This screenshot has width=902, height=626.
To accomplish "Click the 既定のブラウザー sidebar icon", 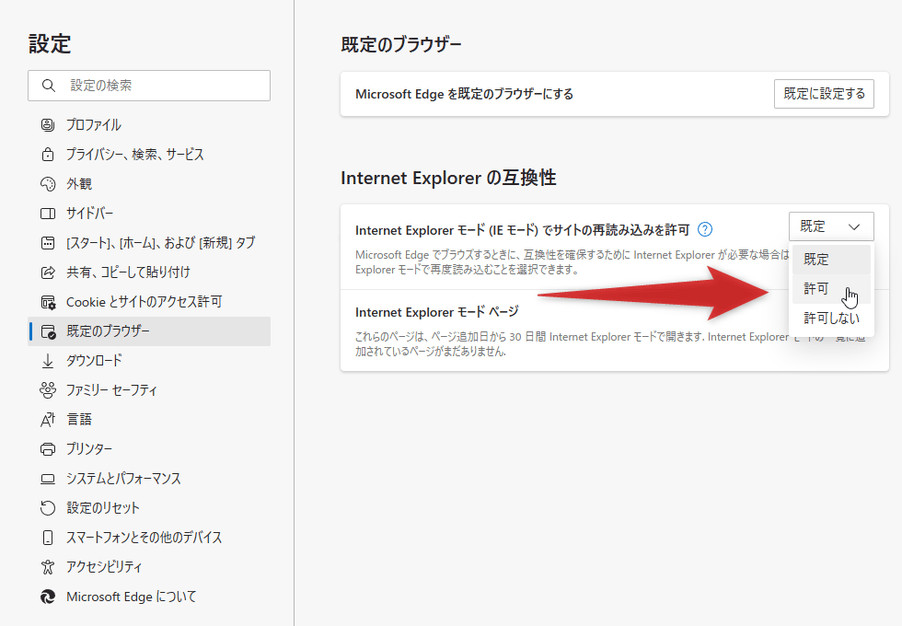I will (x=48, y=331).
